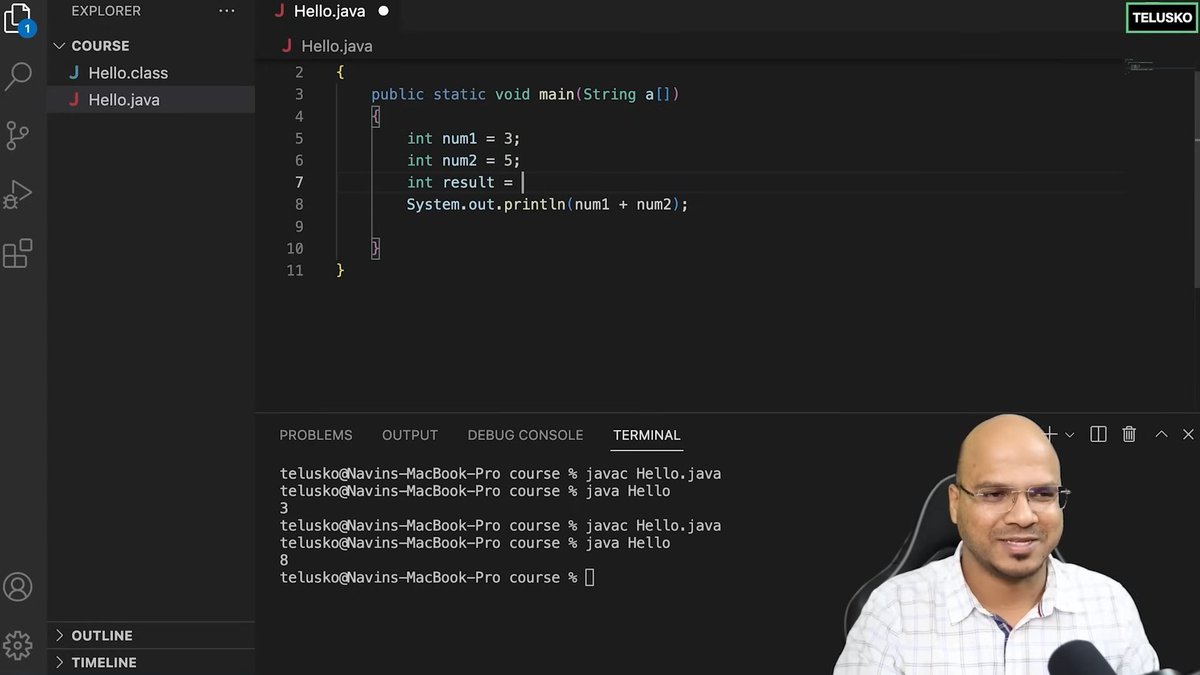Switch to the OUTPUT tab

(x=410, y=435)
